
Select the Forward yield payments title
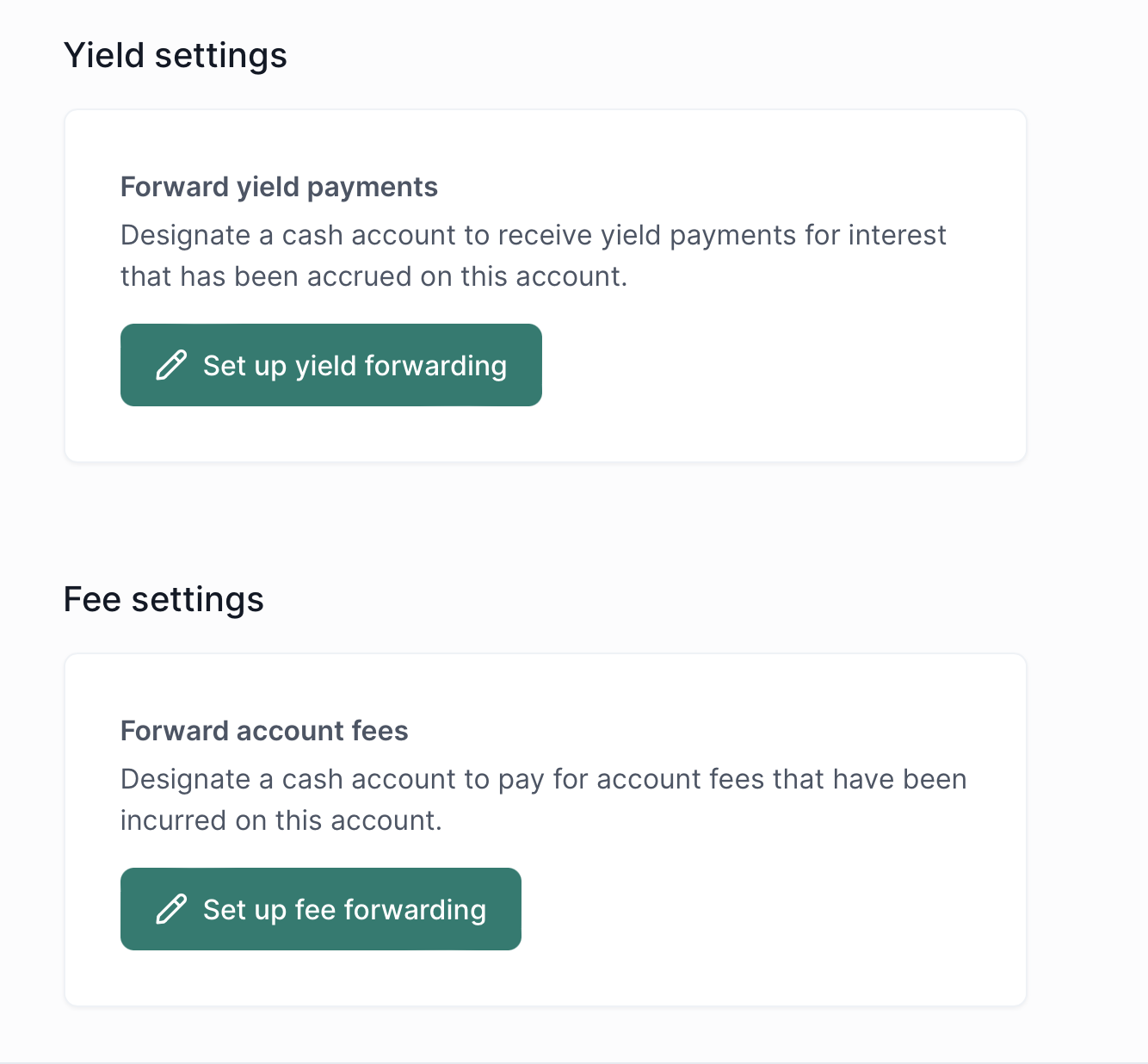[279, 187]
